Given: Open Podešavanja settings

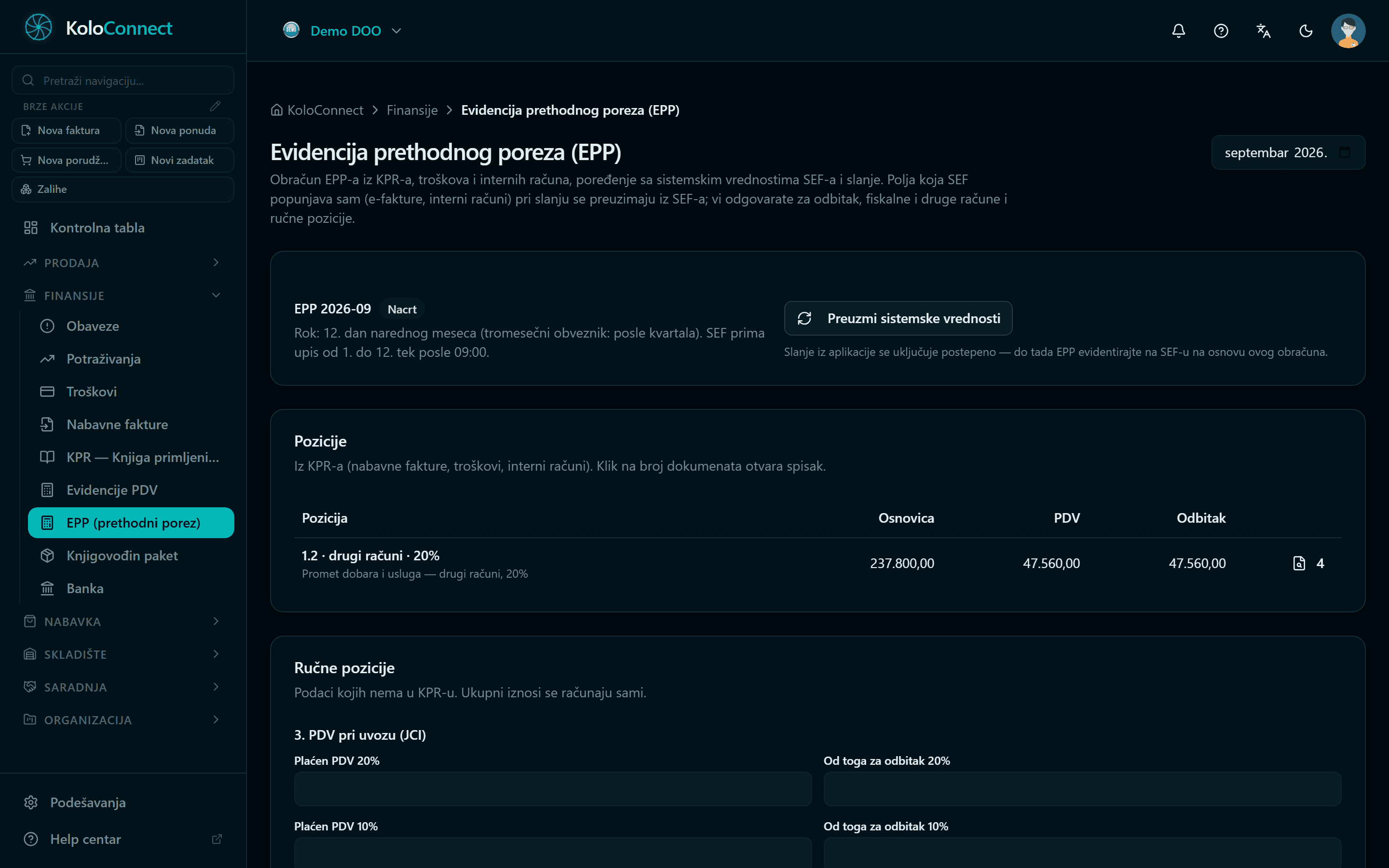Looking at the screenshot, I should click(x=123, y=802).
